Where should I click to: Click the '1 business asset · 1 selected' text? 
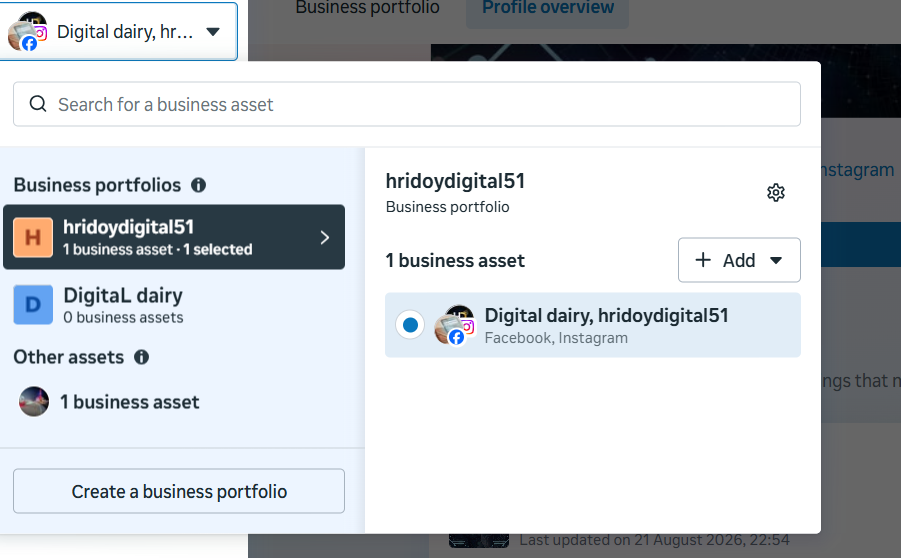point(157,249)
